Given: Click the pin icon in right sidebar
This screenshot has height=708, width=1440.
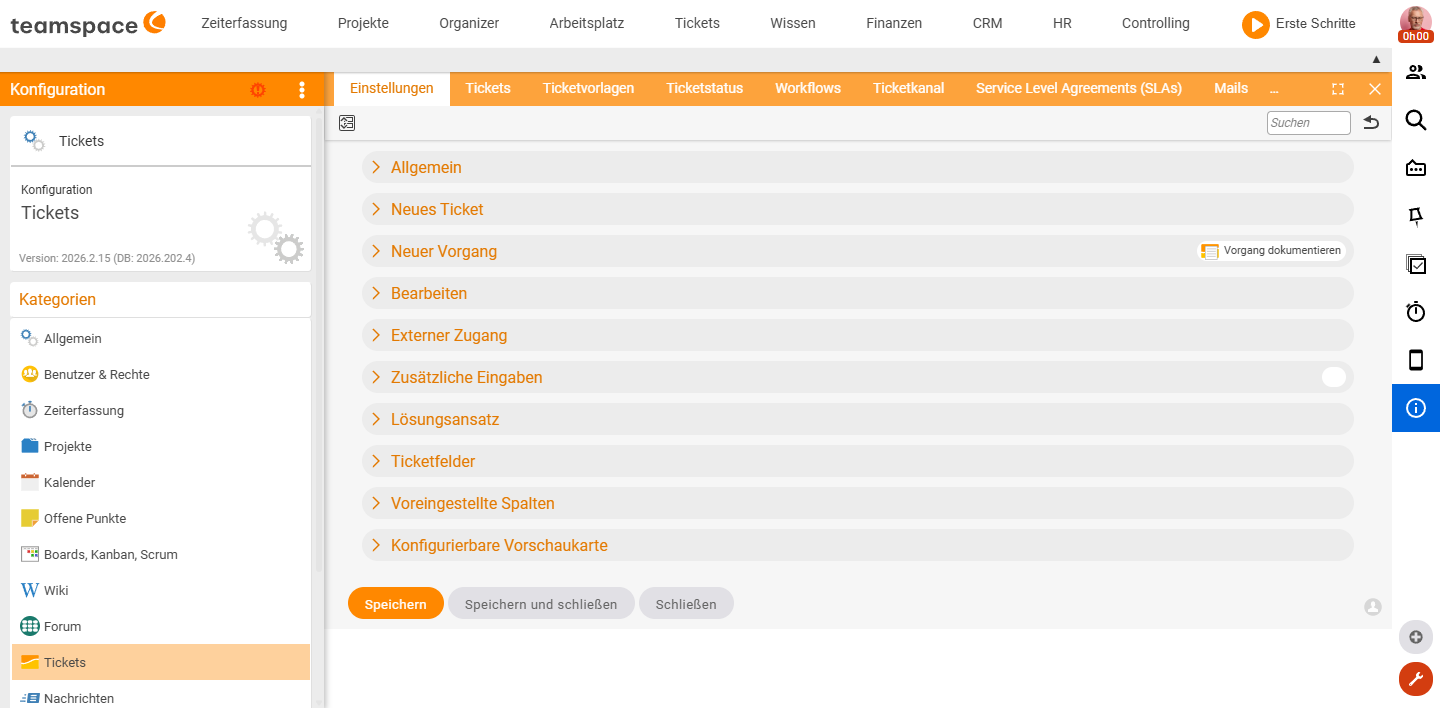Looking at the screenshot, I should pyautogui.click(x=1416, y=216).
